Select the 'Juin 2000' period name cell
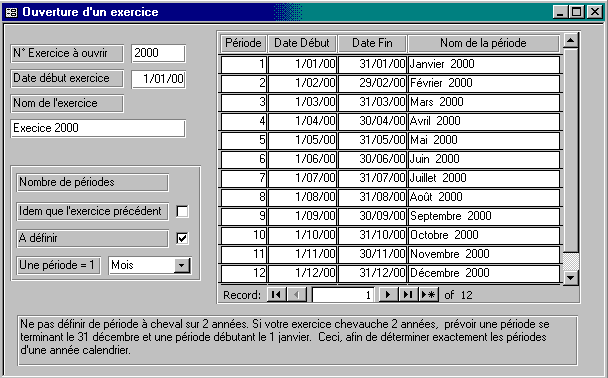This screenshot has height=378, width=608. click(x=484, y=159)
